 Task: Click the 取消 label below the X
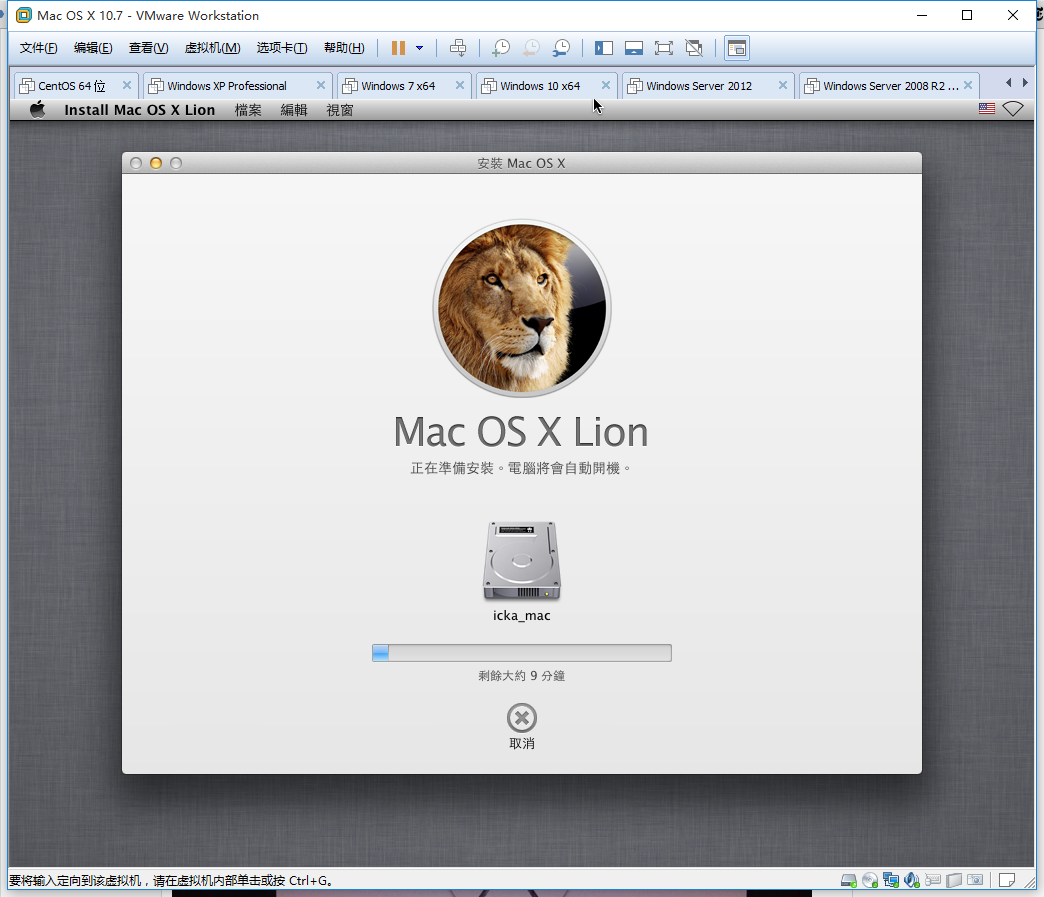[522, 743]
